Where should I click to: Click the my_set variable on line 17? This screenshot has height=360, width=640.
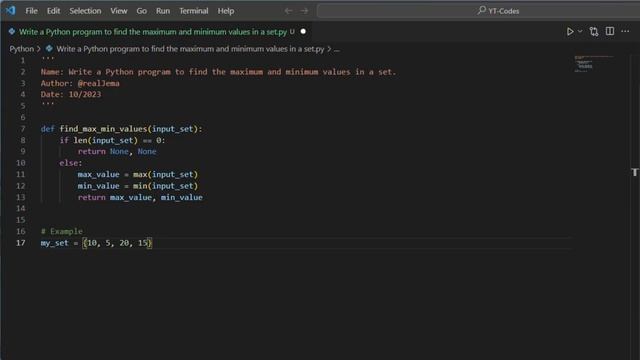coord(55,243)
